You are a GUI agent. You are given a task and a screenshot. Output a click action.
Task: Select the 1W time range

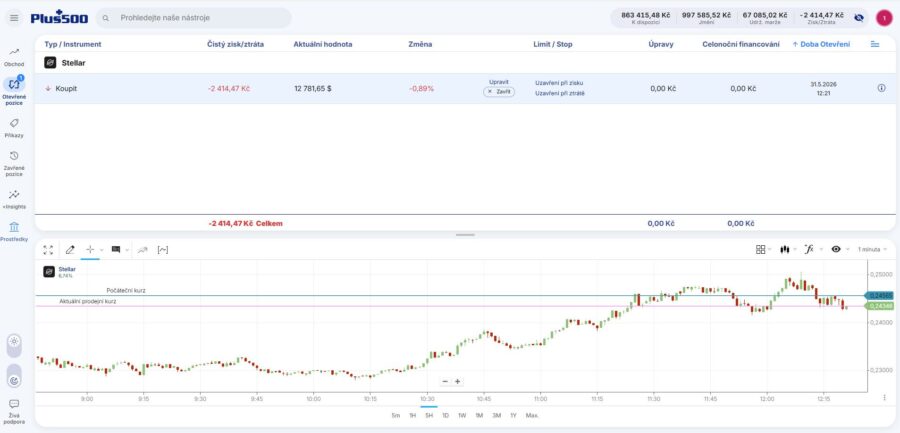pyautogui.click(x=462, y=415)
